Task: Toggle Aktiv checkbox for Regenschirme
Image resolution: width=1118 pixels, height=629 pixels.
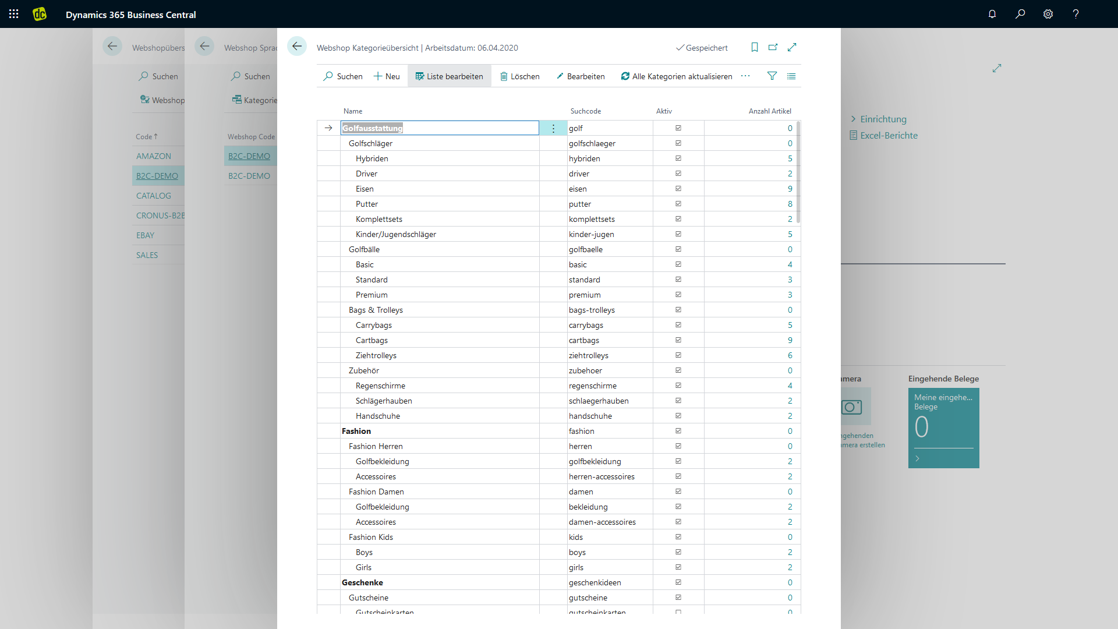Action: click(678, 386)
